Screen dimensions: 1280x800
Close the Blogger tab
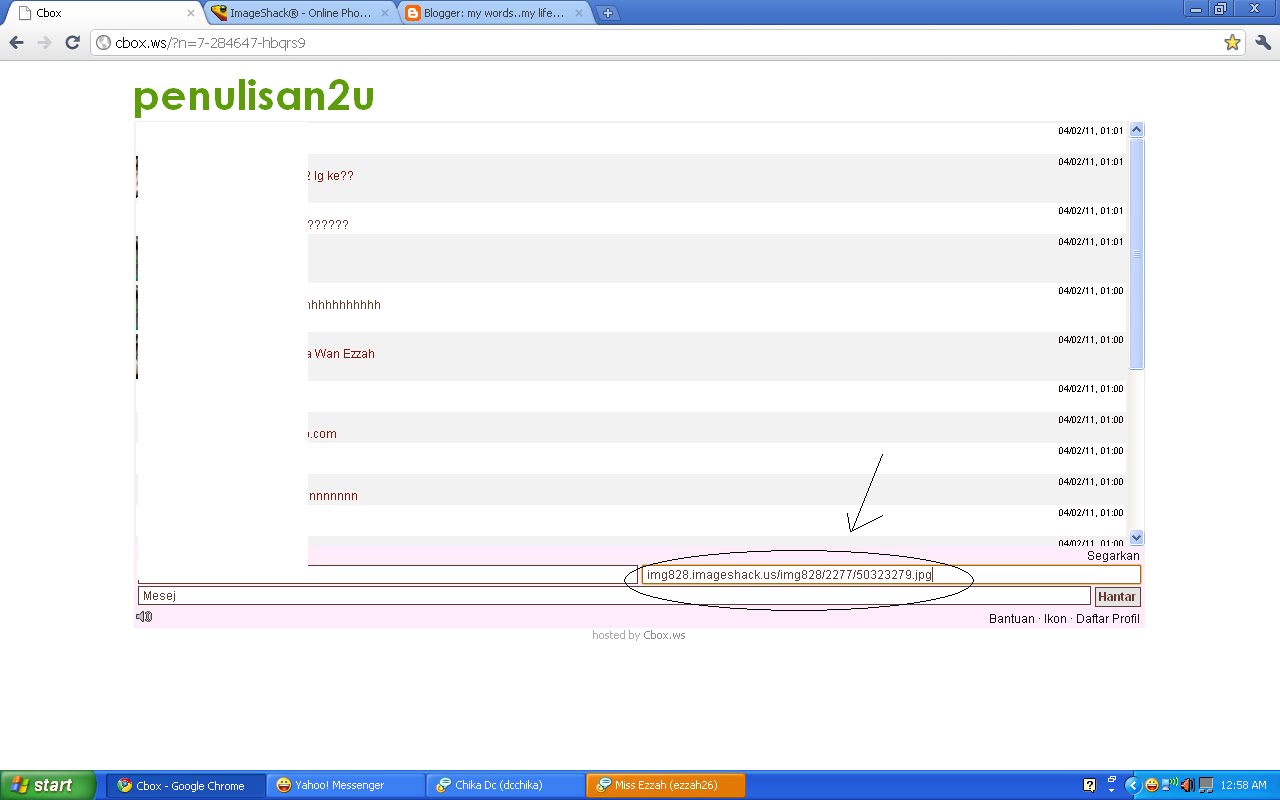tap(578, 13)
